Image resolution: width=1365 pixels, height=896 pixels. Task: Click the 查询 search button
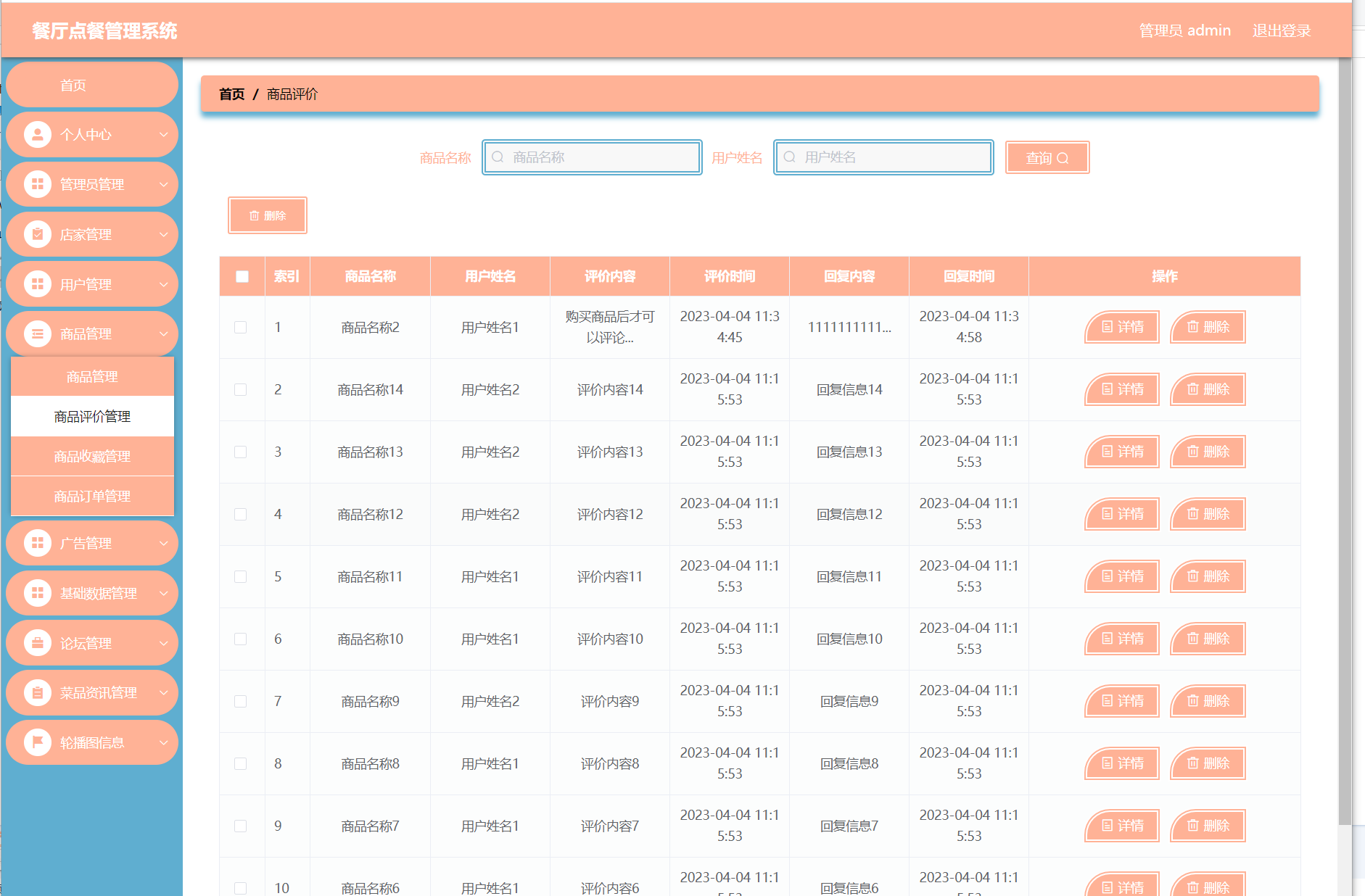(x=1047, y=158)
